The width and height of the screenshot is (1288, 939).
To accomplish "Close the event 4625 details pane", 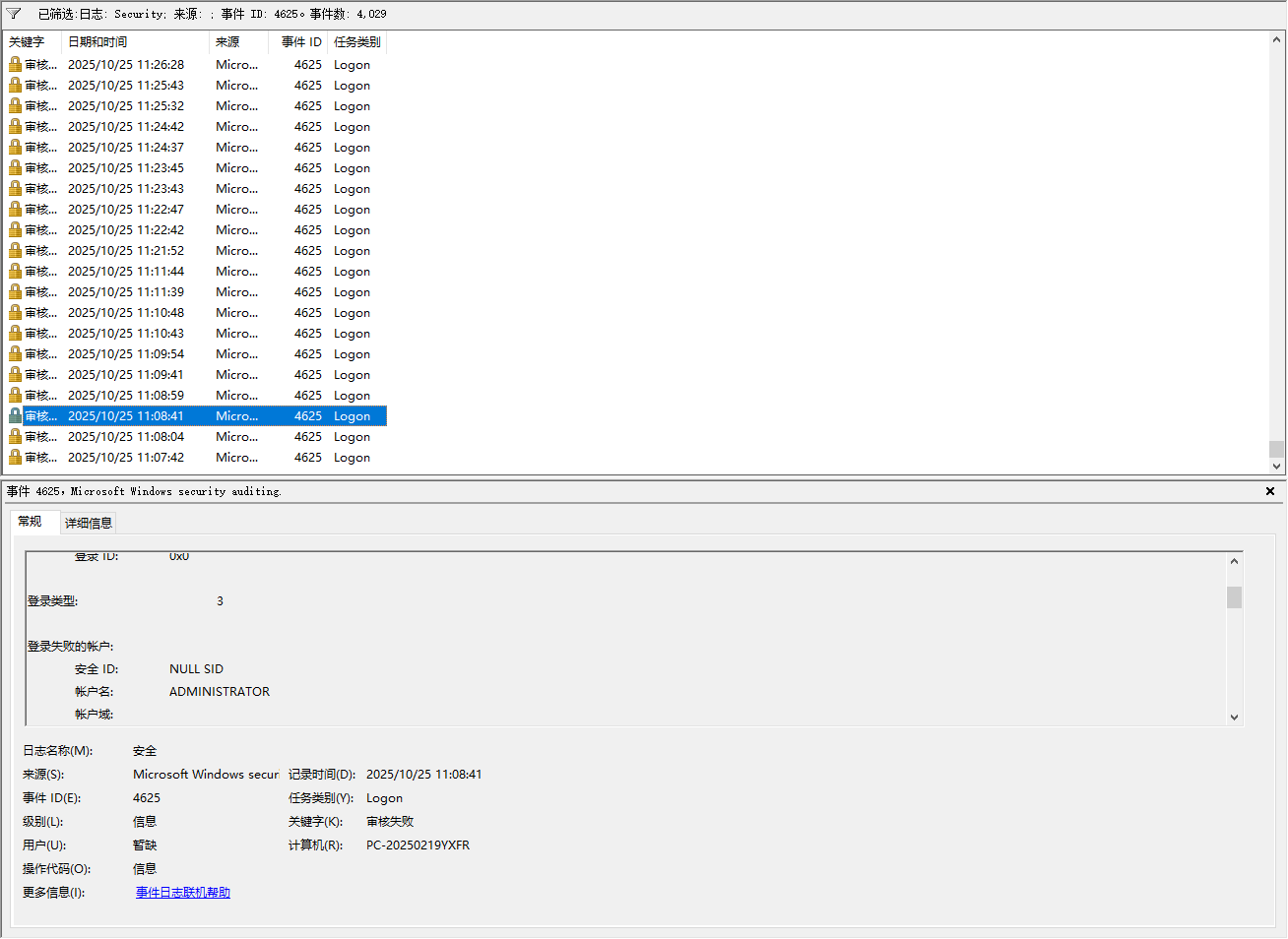I will 1270,491.
